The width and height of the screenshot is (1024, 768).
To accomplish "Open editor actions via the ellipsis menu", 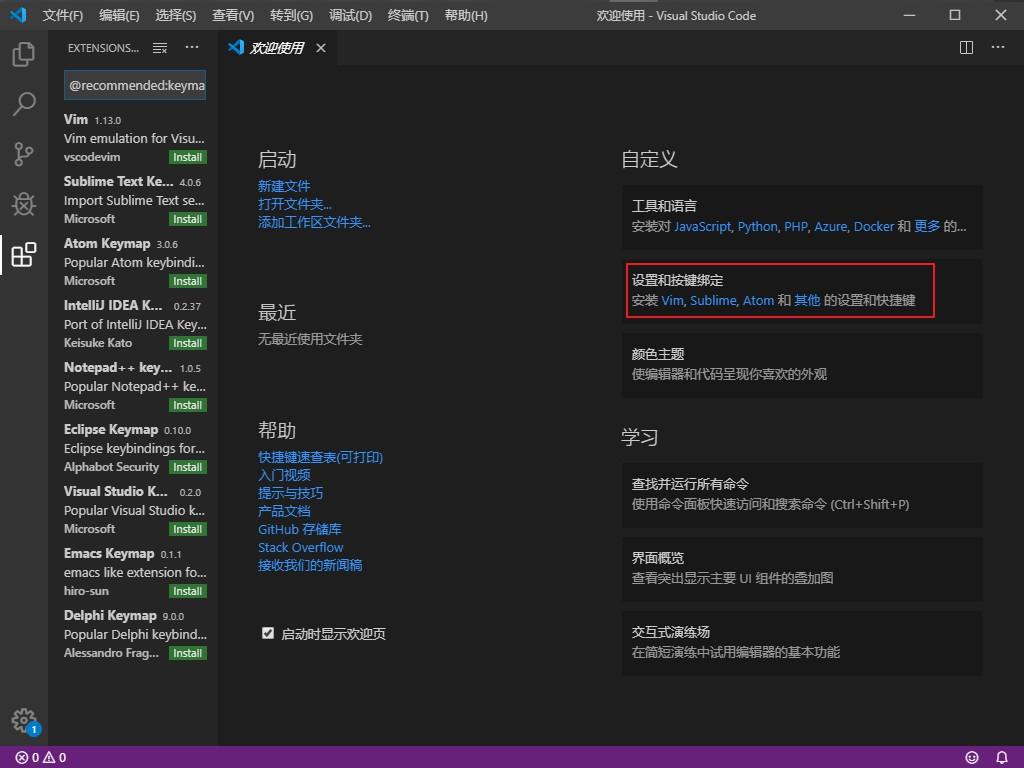I will pos(997,47).
